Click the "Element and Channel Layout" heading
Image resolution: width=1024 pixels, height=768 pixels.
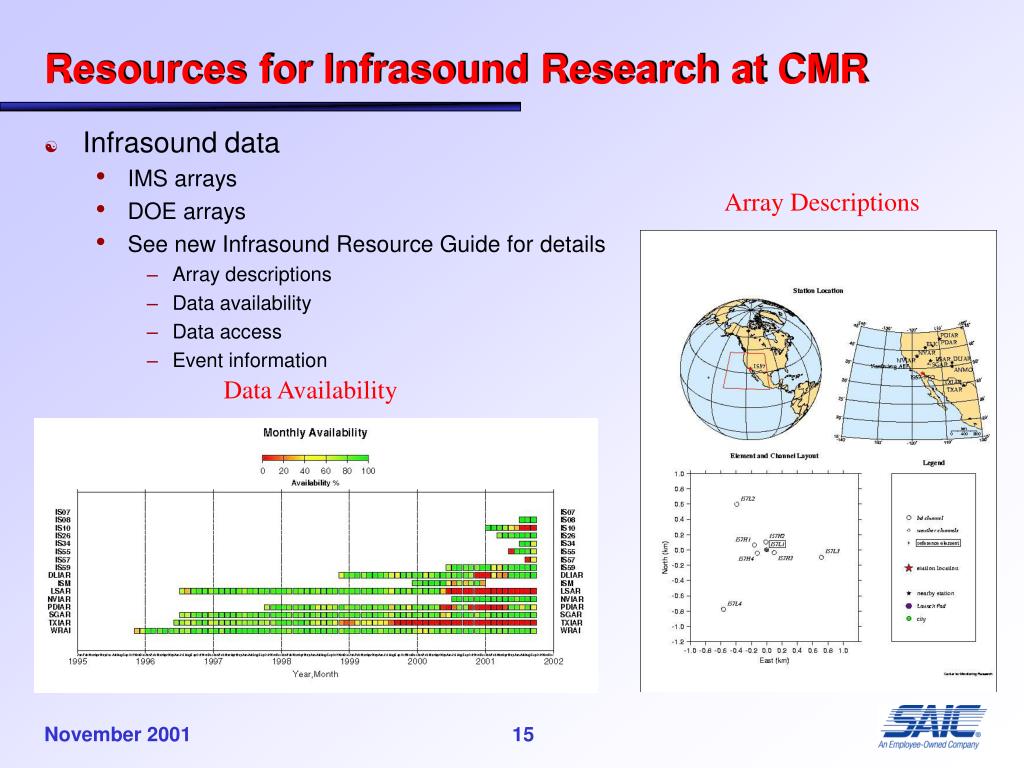tap(774, 456)
